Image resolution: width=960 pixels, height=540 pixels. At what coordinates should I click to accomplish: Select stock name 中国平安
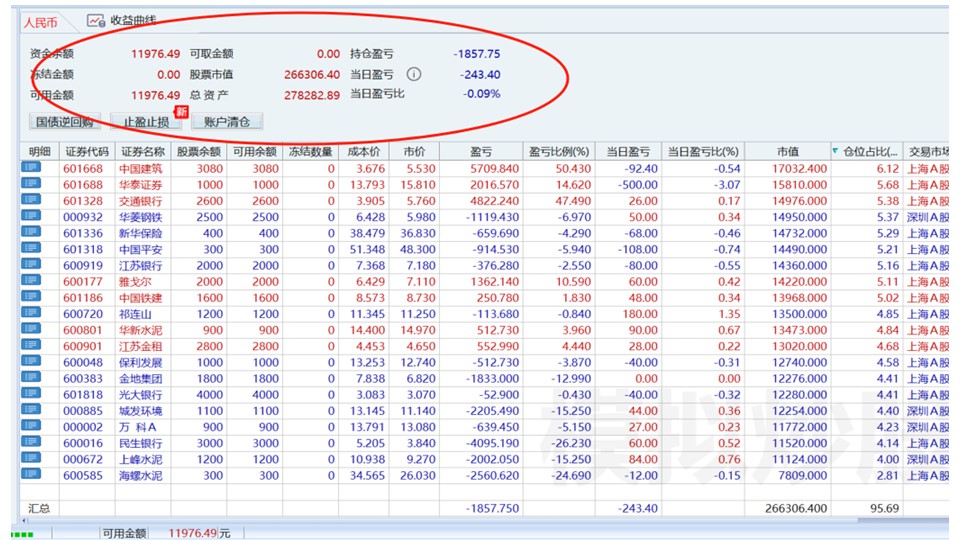[140, 249]
